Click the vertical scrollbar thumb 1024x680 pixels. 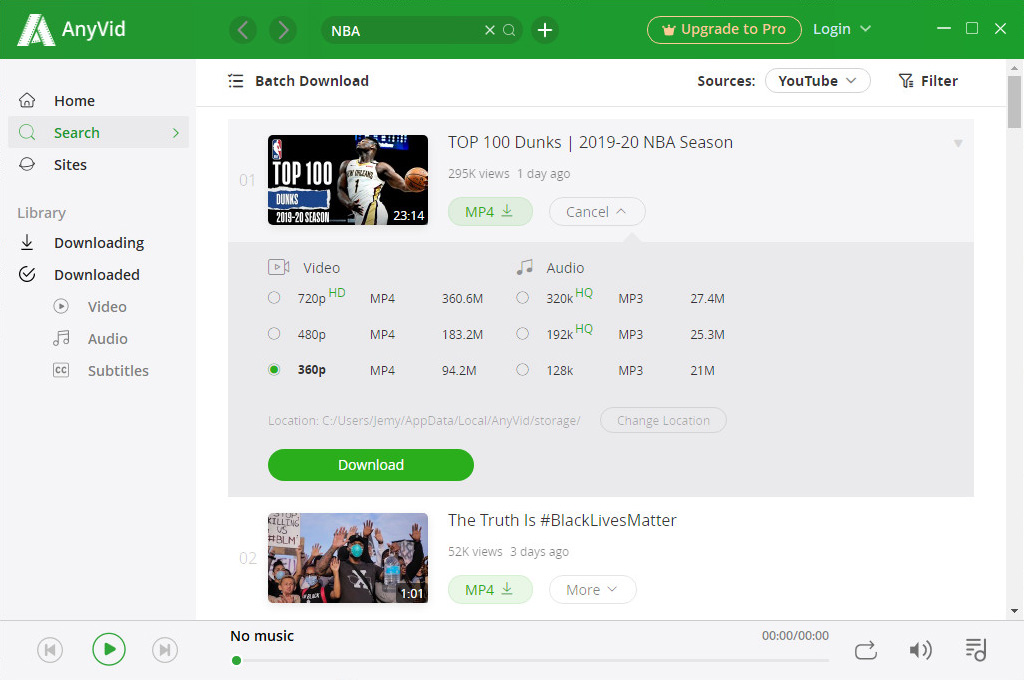(1014, 101)
